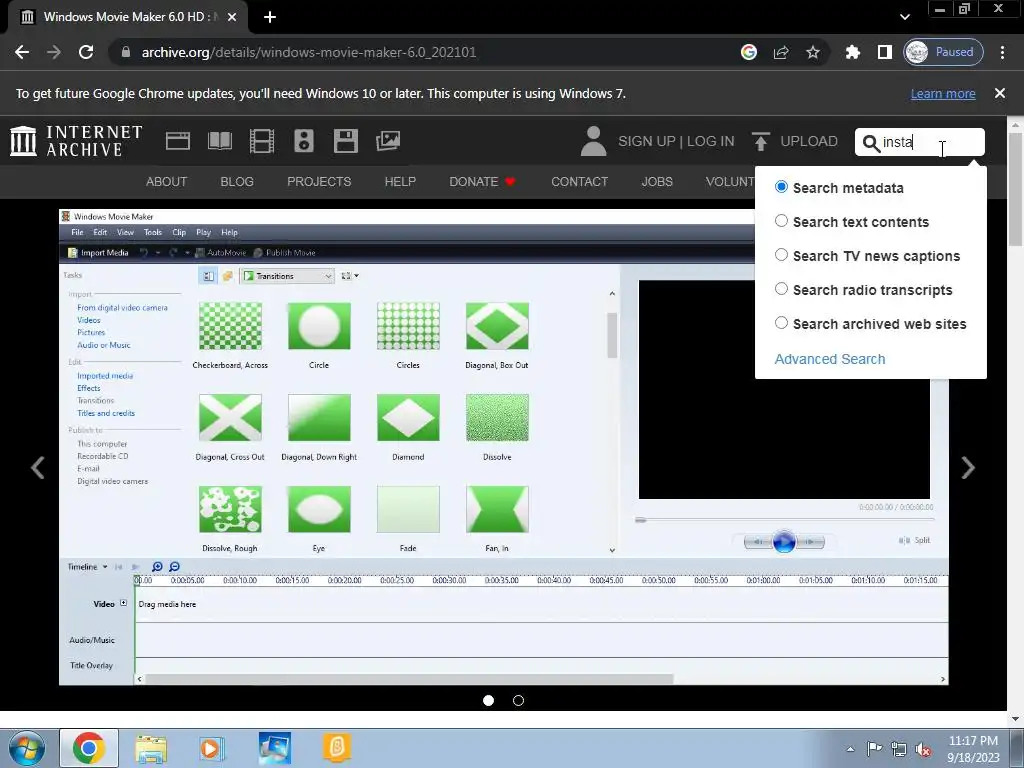Open Chrome tab search dropdown
Image resolution: width=1024 pixels, height=768 pixels.
[x=904, y=17]
